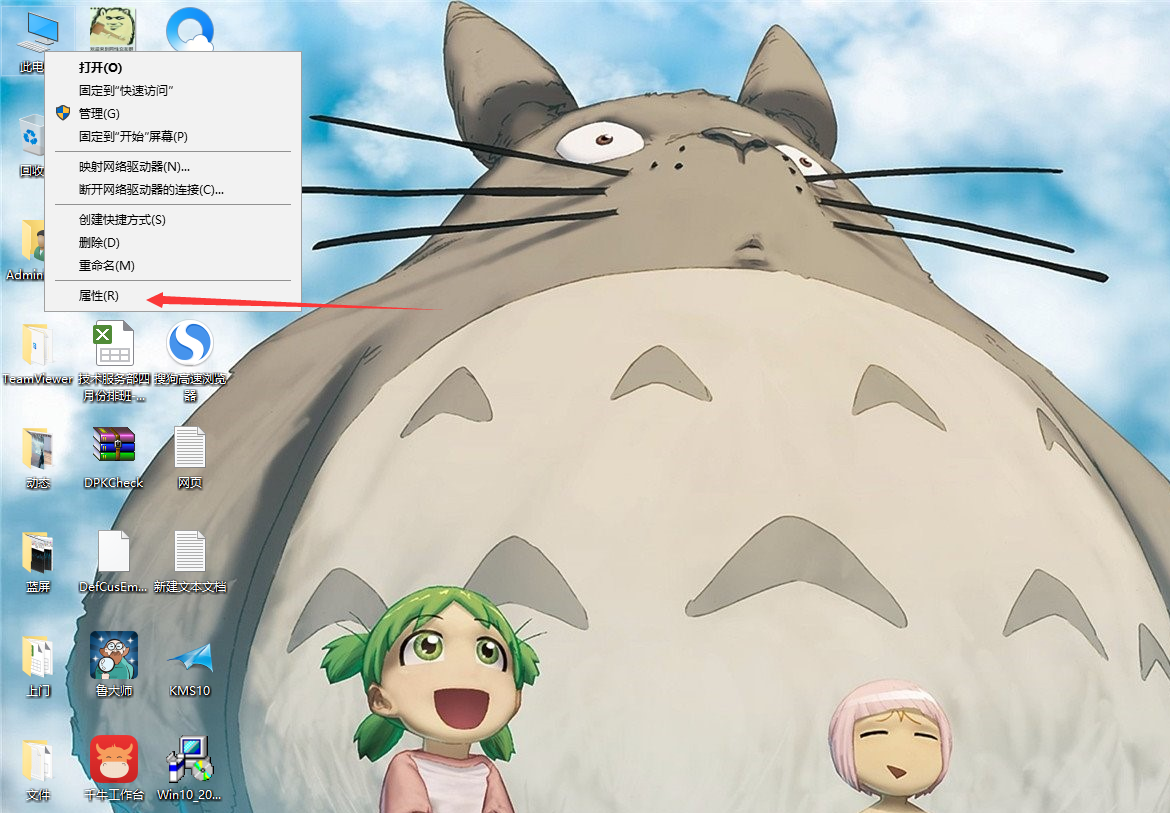Select the Admin user folder icon
1170x813 pixels.
[x=33, y=240]
